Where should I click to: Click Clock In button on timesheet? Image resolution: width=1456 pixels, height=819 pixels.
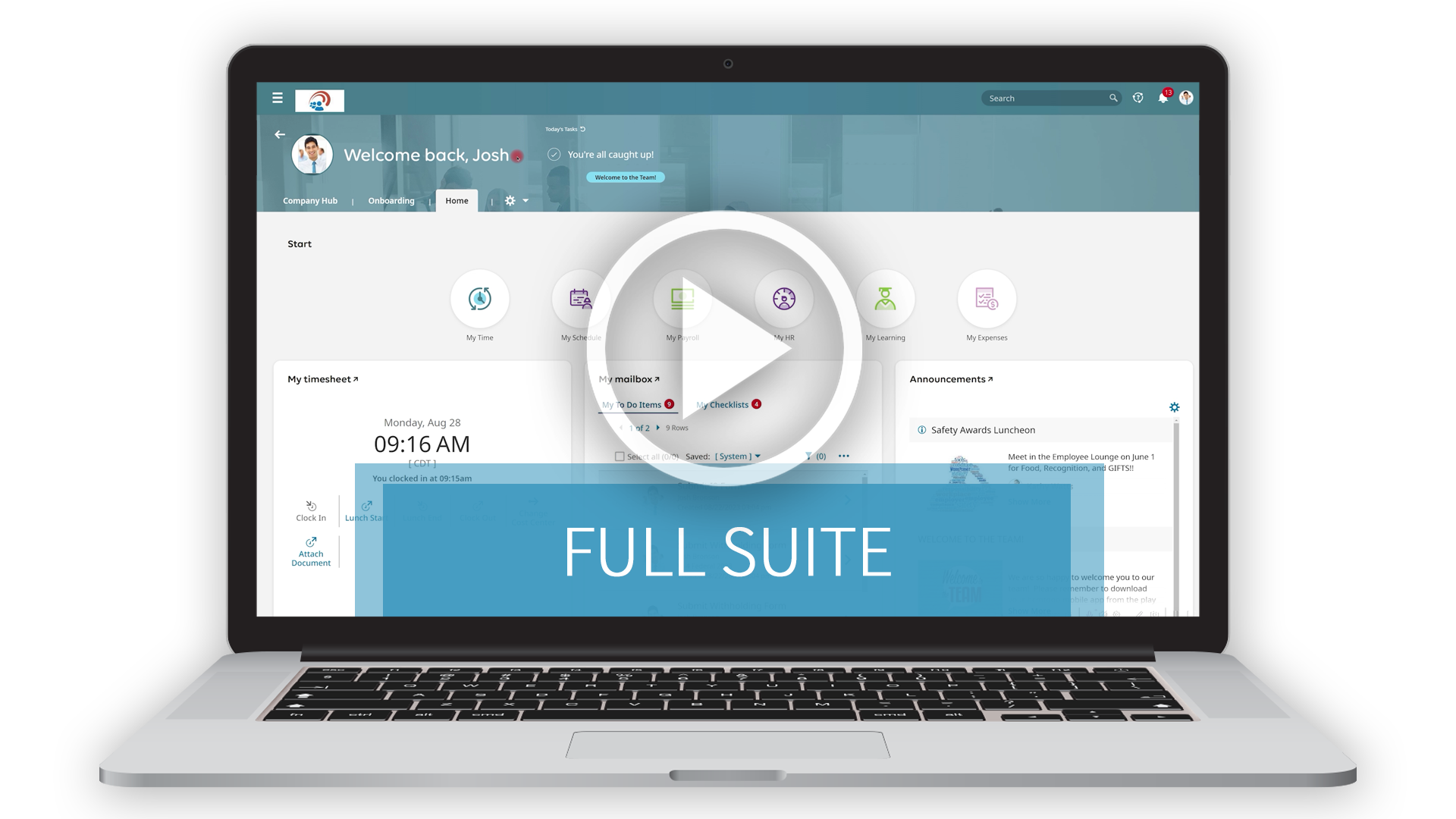point(311,511)
